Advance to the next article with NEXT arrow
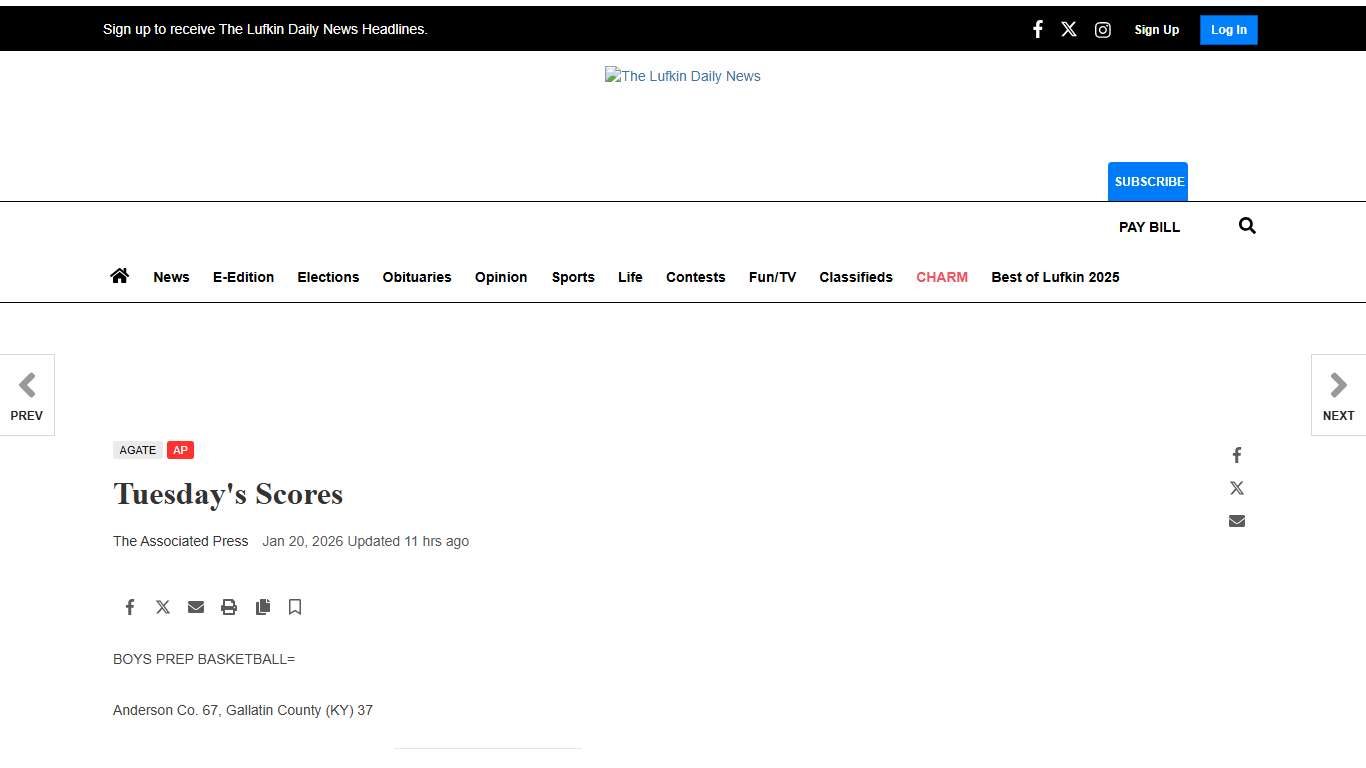The image size is (1366, 768). click(x=1338, y=395)
